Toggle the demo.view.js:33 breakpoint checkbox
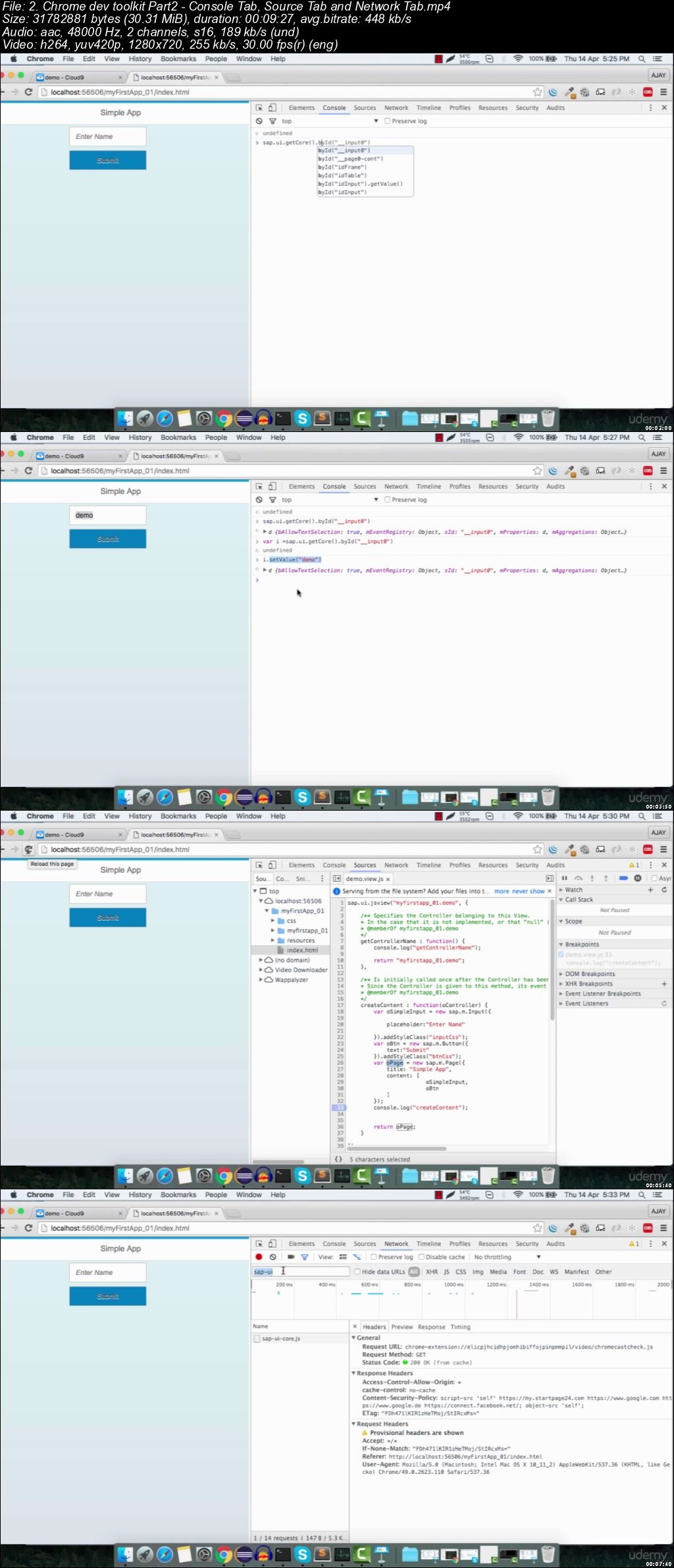Screen dimensions: 674x1568 point(561,954)
